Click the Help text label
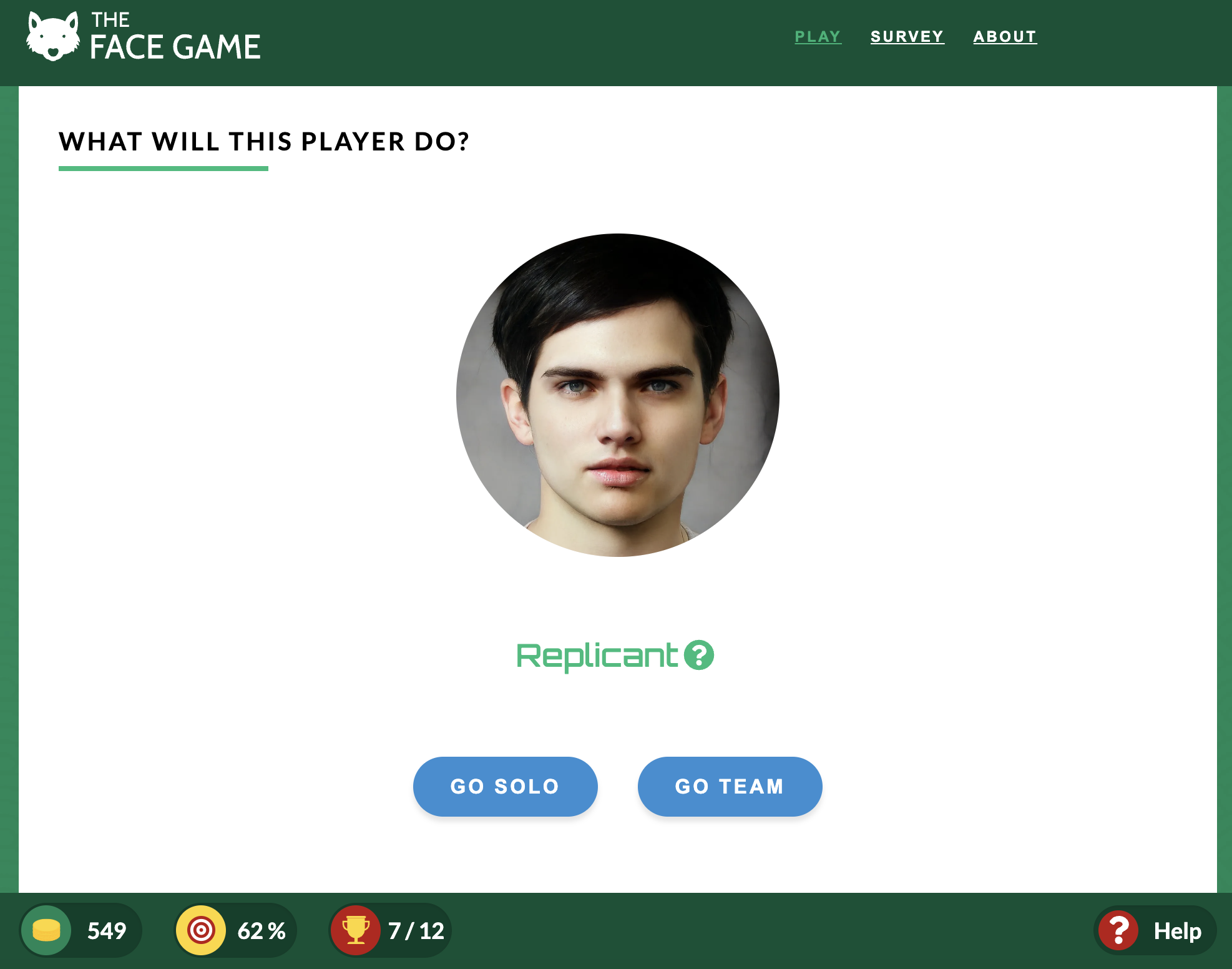Image resolution: width=1232 pixels, height=969 pixels. [x=1177, y=931]
